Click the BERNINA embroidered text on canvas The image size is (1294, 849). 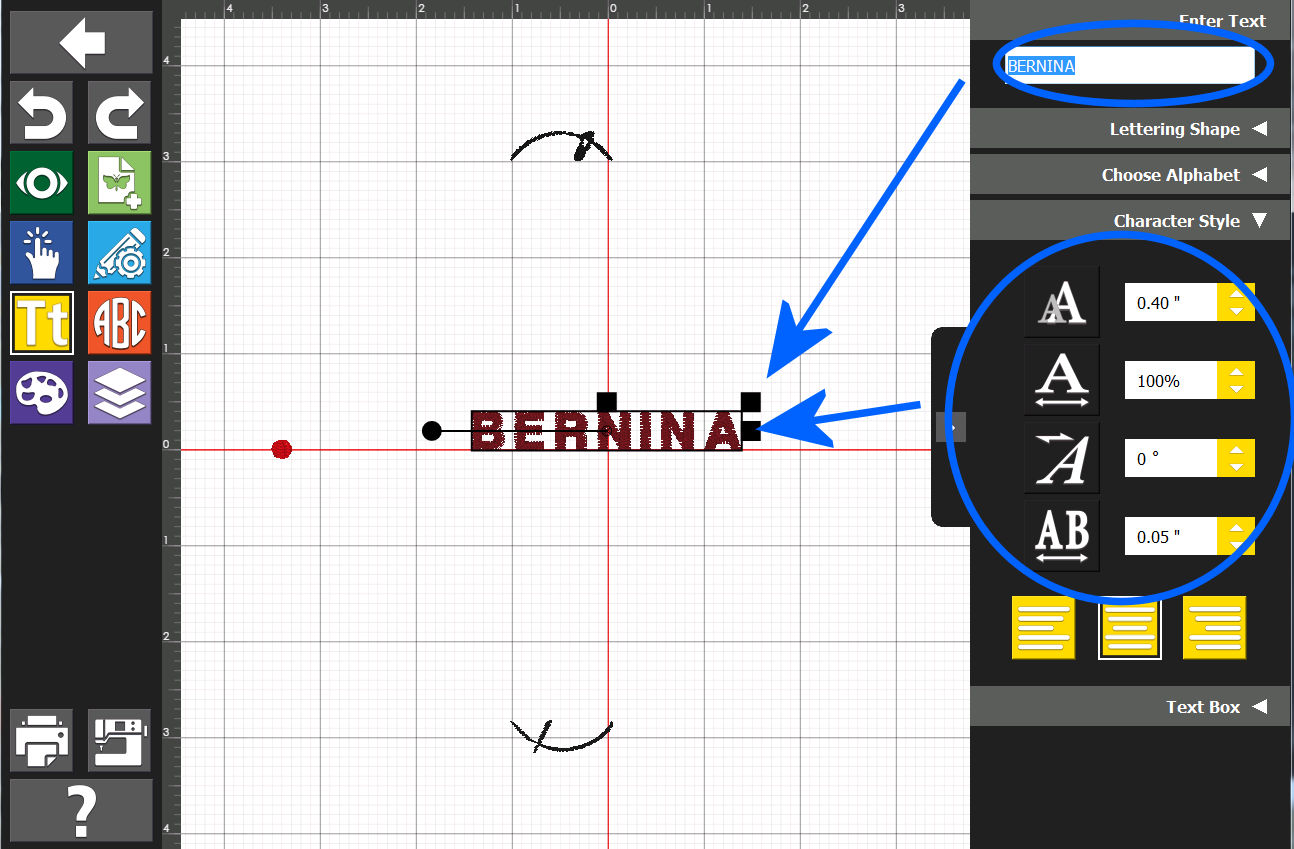coord(607,431)
